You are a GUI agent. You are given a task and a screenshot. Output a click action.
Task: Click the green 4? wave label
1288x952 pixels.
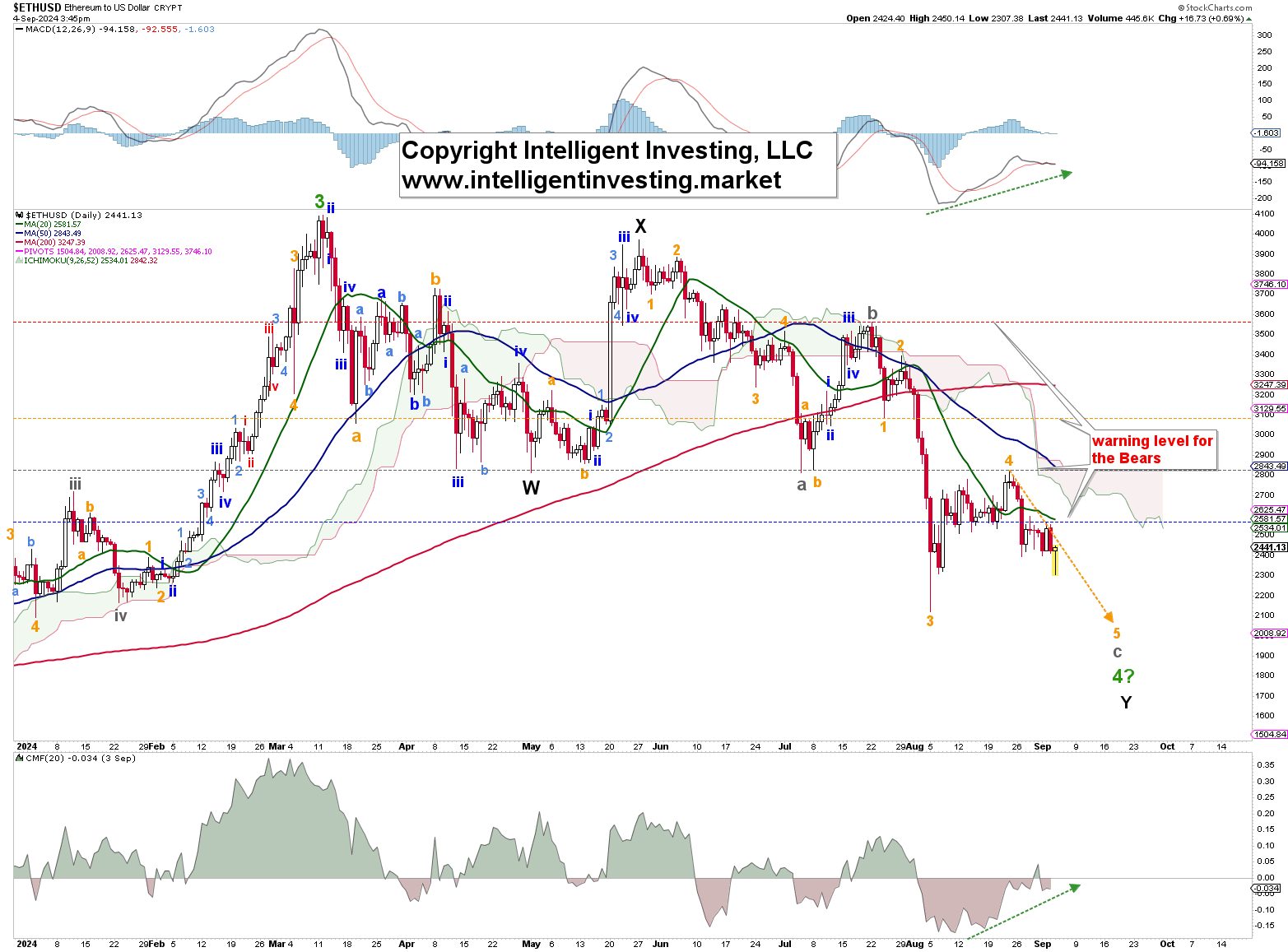pyautogui.click(x=1123, y=676)
